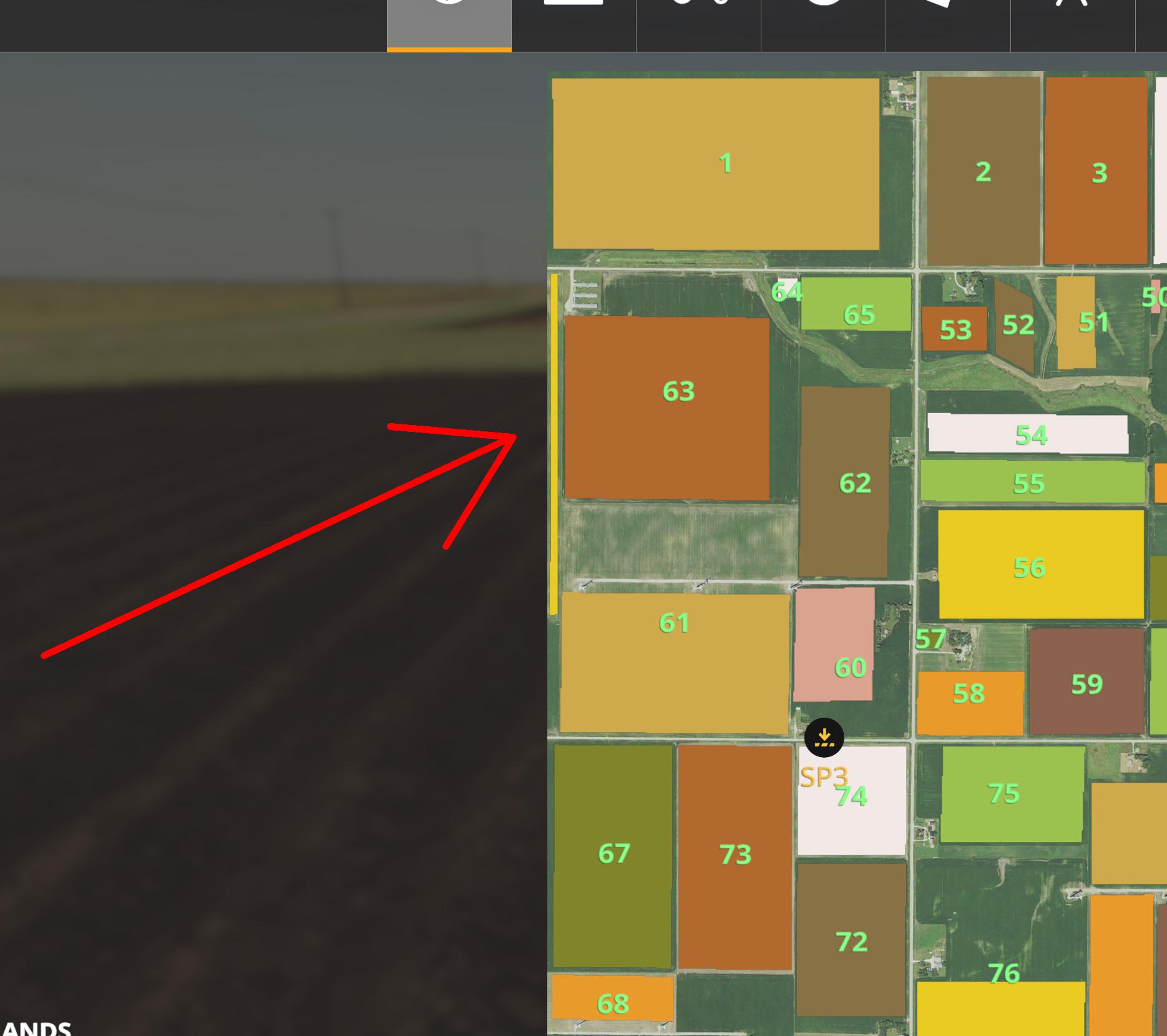The image size is (1167, 1036).
Task: Click the field number 73 label
Action: (735, 854)
